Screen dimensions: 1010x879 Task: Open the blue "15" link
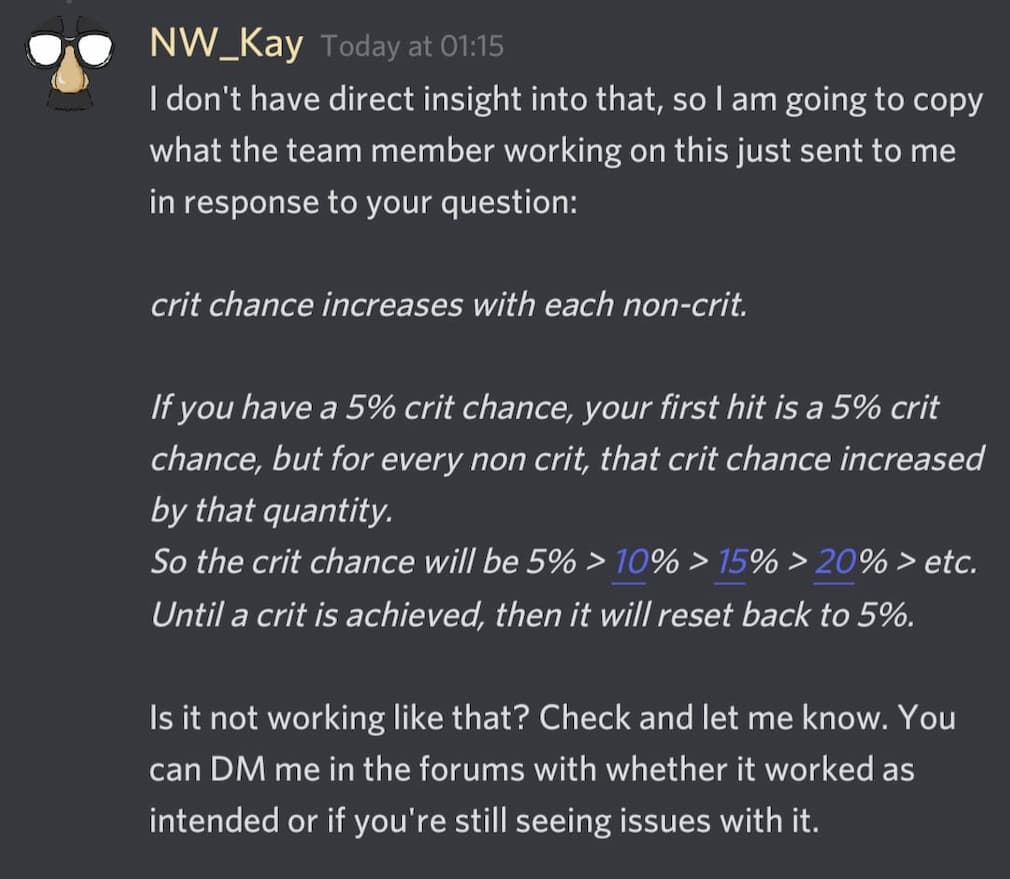coord(732,562)
